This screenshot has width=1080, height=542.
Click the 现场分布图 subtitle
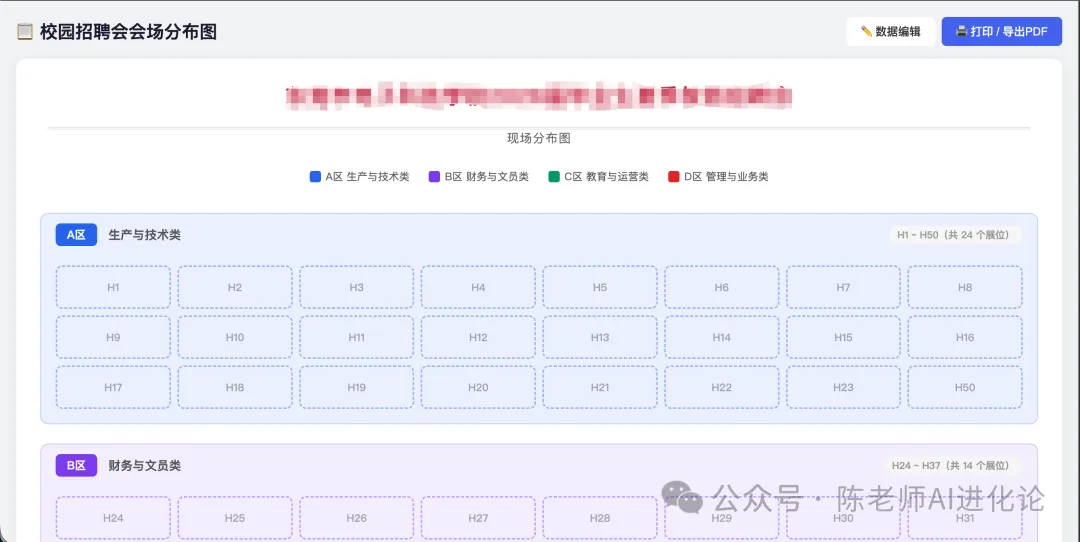click(539, 138)
